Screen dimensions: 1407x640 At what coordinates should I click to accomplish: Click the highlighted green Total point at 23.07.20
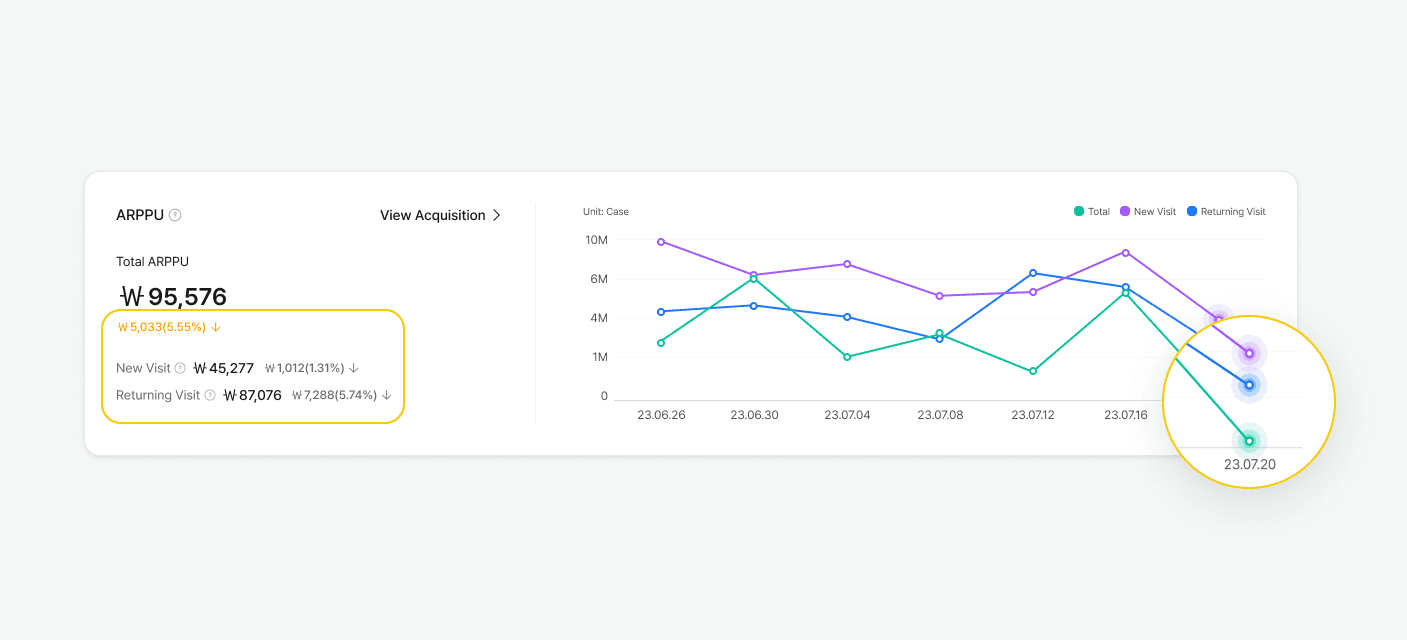point(1249,441)
